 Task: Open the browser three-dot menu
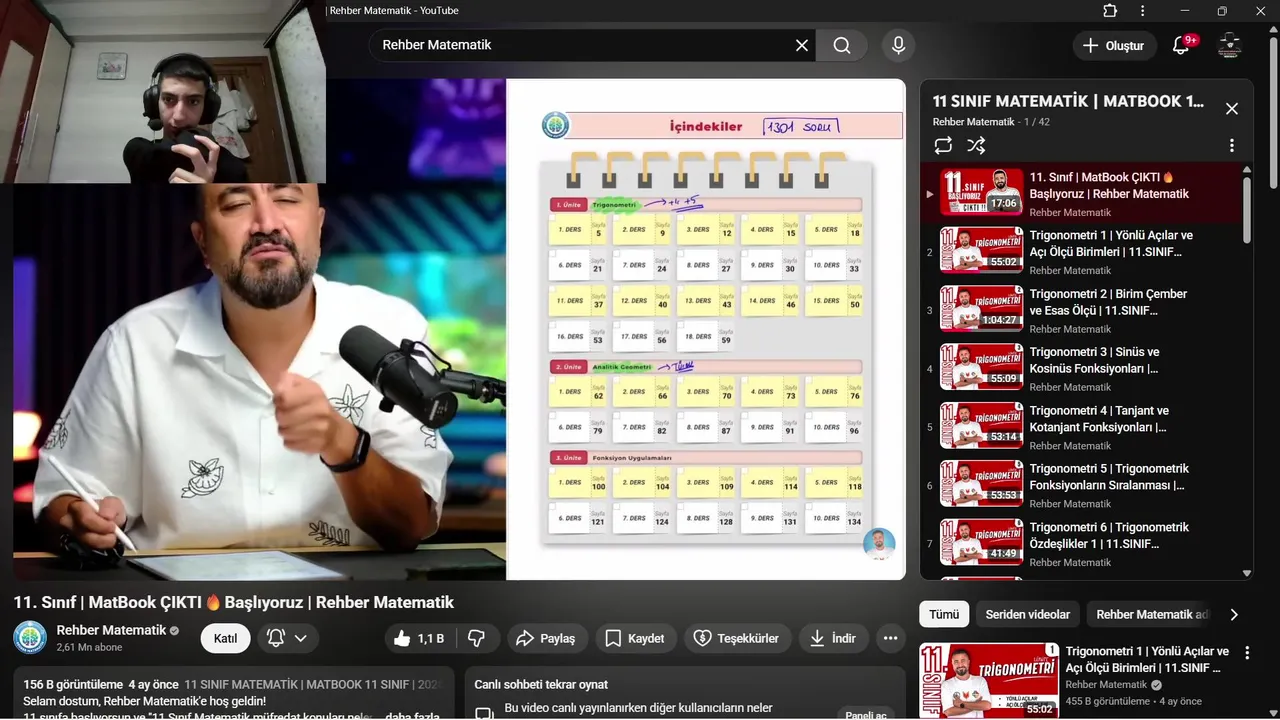[1142, 11]
